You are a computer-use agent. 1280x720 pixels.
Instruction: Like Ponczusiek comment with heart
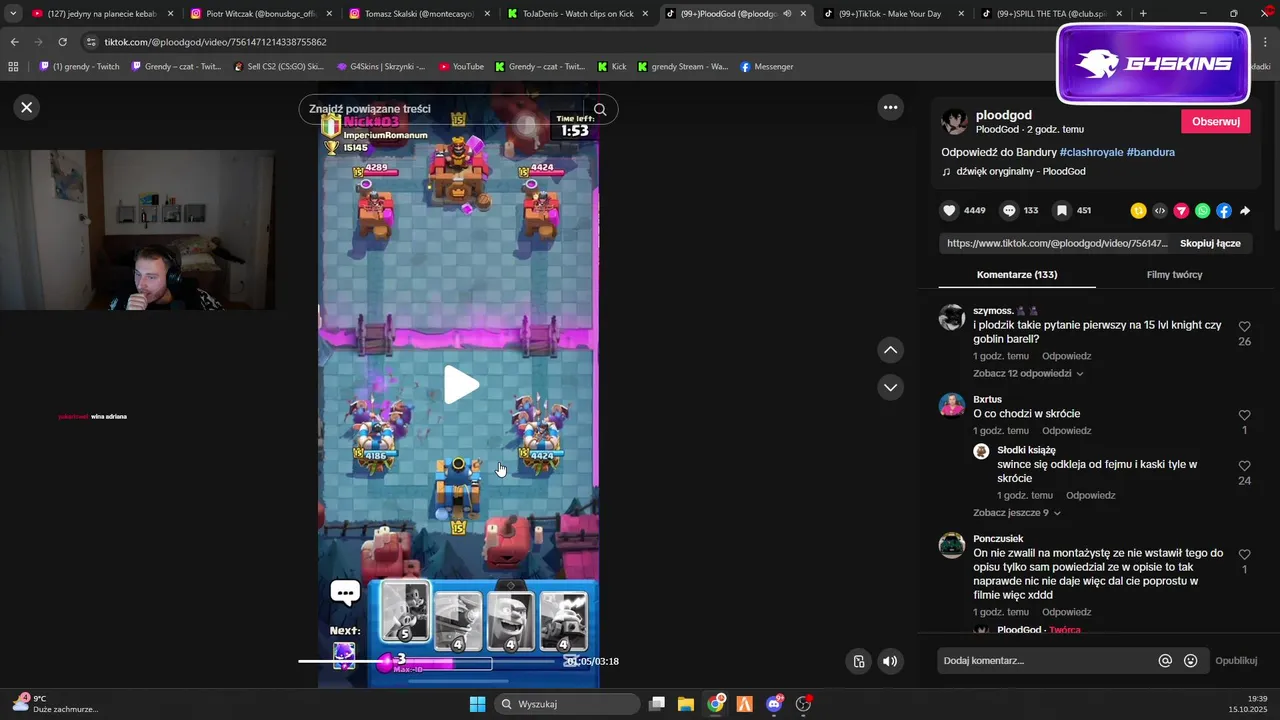[1244, 554]
